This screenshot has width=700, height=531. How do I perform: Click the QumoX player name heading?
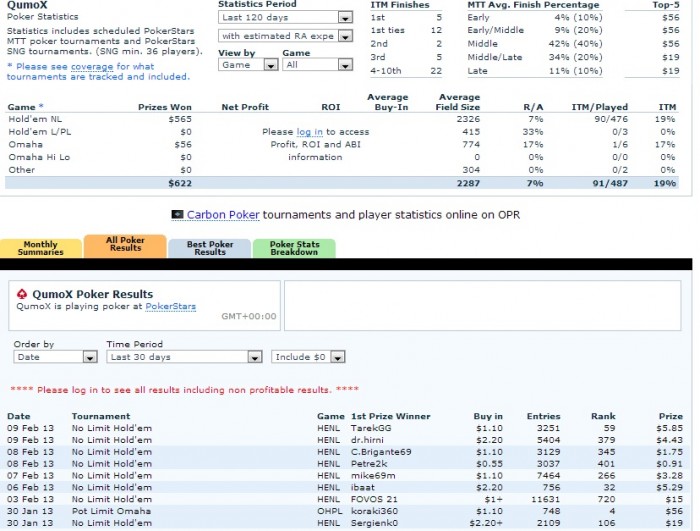click(27, 5)
